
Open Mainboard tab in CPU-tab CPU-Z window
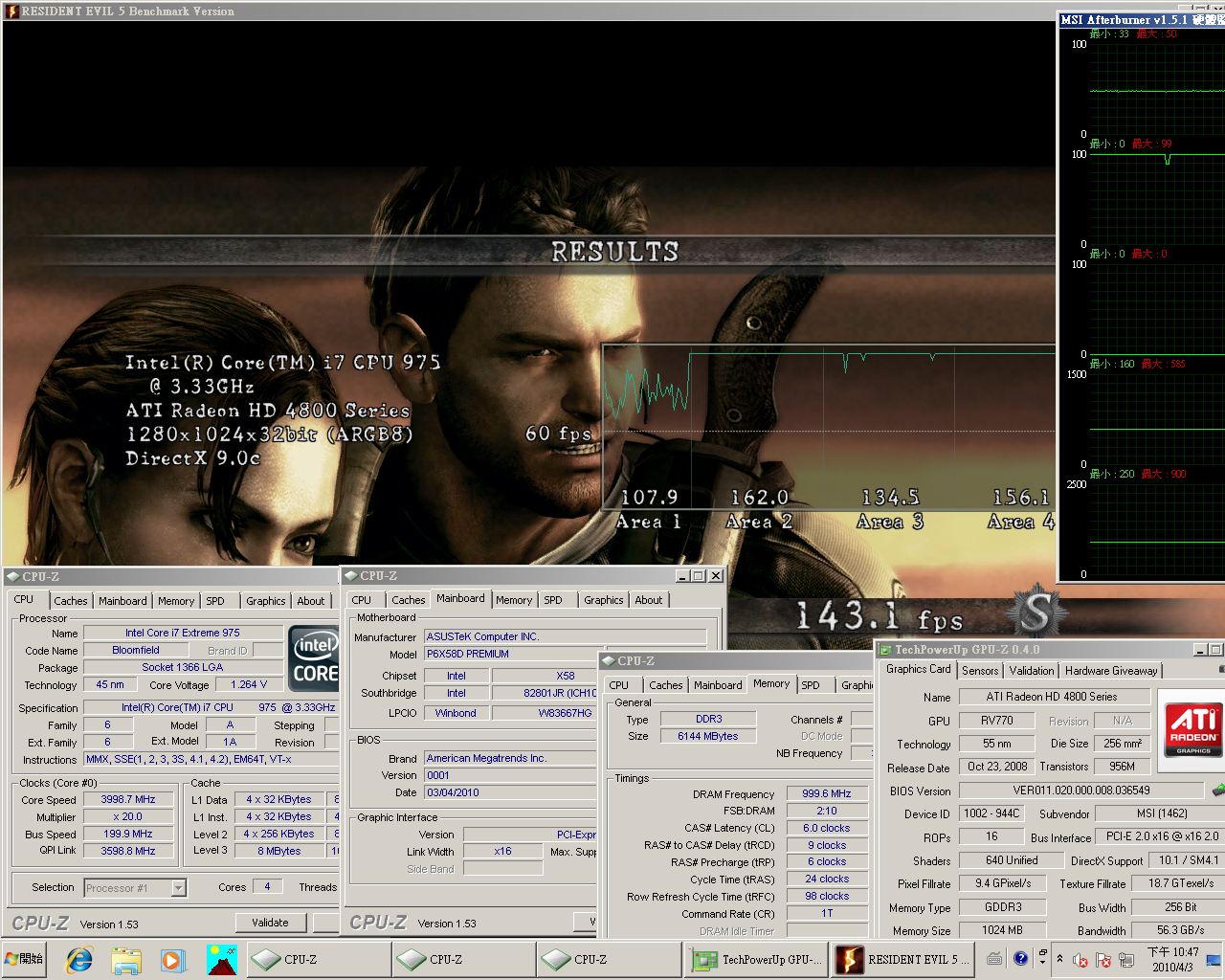click(122, 601)
